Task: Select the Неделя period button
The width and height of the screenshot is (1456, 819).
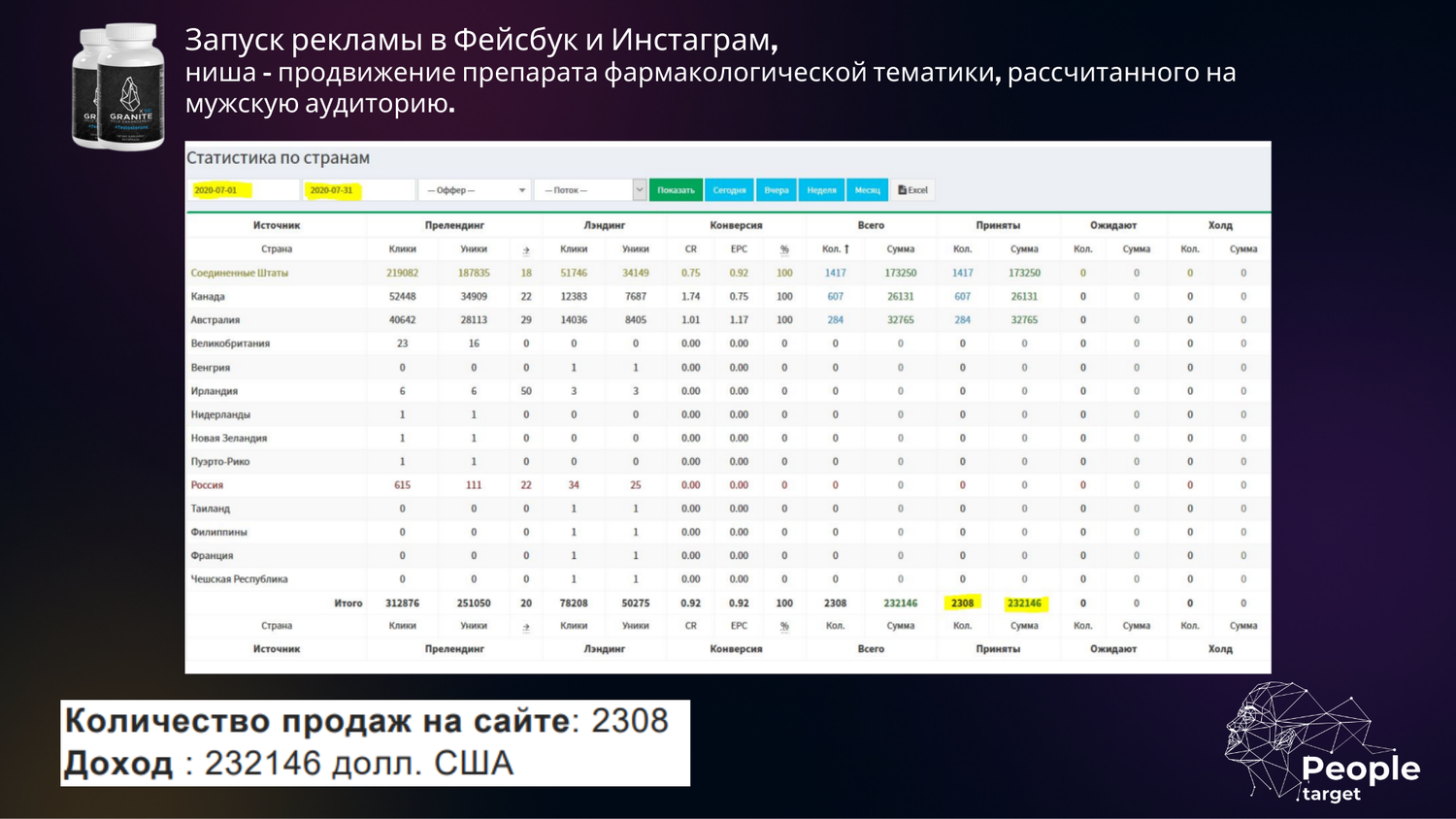Action: point(821,190)
